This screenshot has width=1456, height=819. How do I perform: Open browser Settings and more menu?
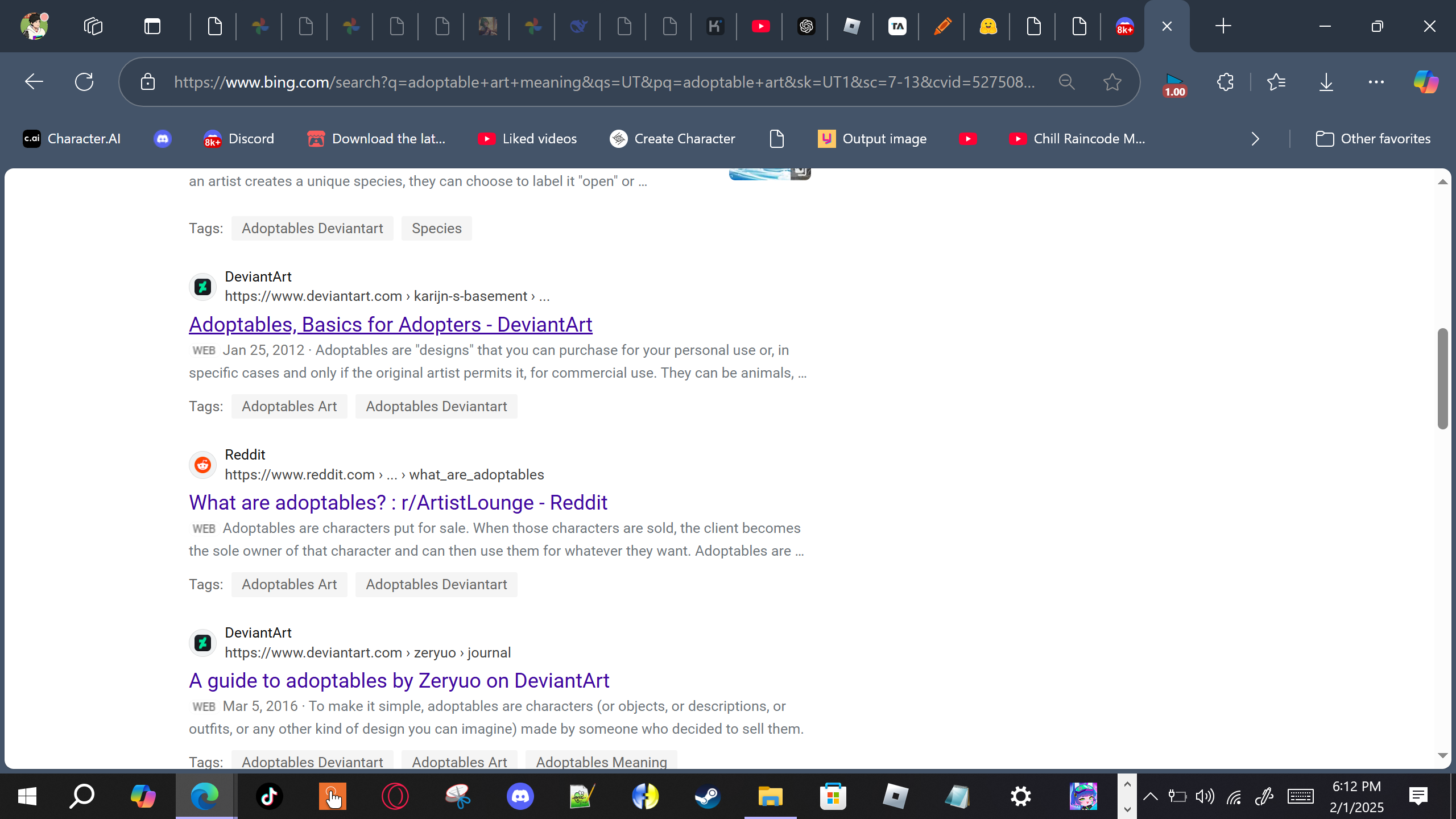click(1376, 82)
